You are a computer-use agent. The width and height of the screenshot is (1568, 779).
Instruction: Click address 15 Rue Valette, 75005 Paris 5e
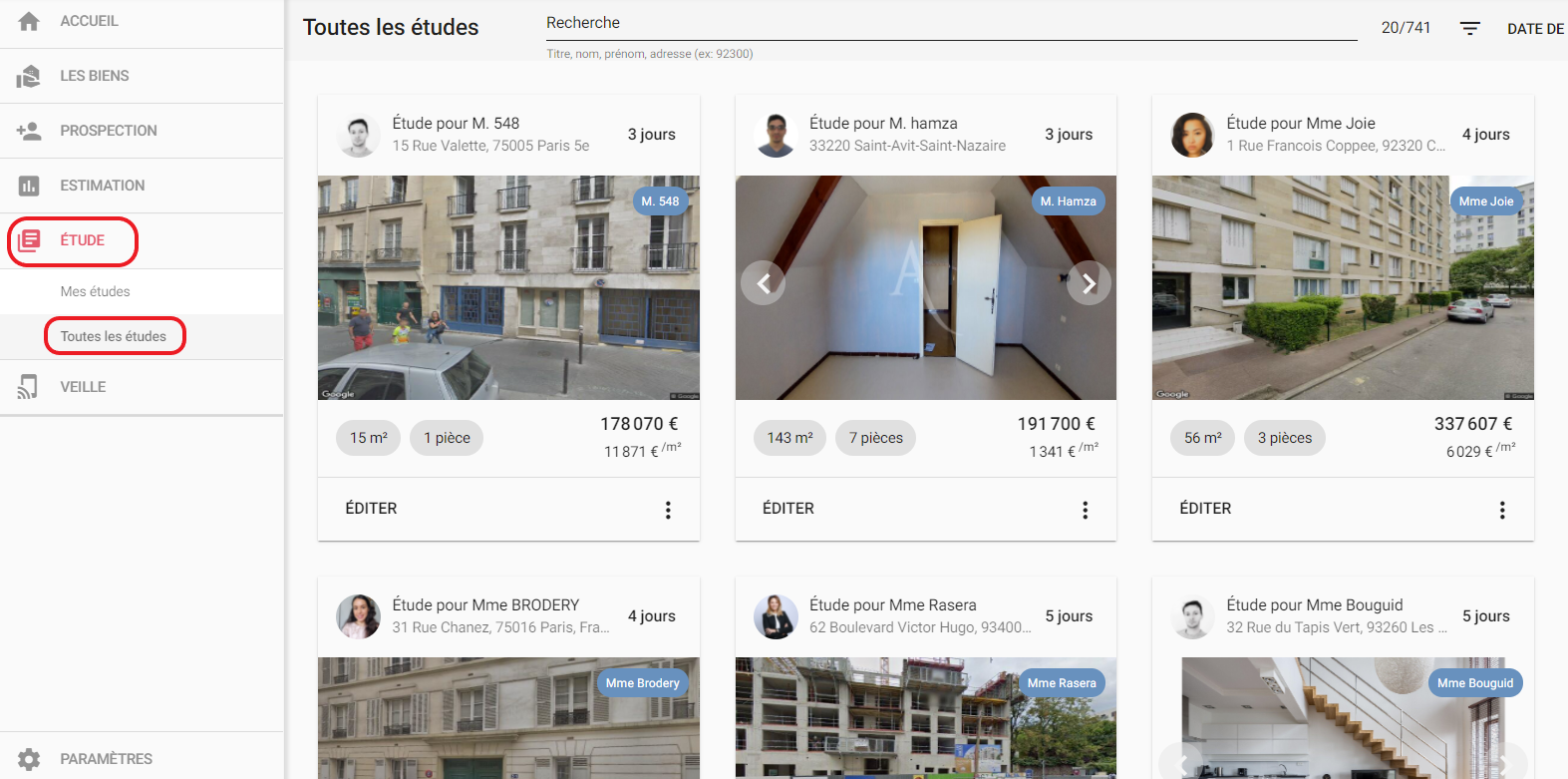(490, 146)
